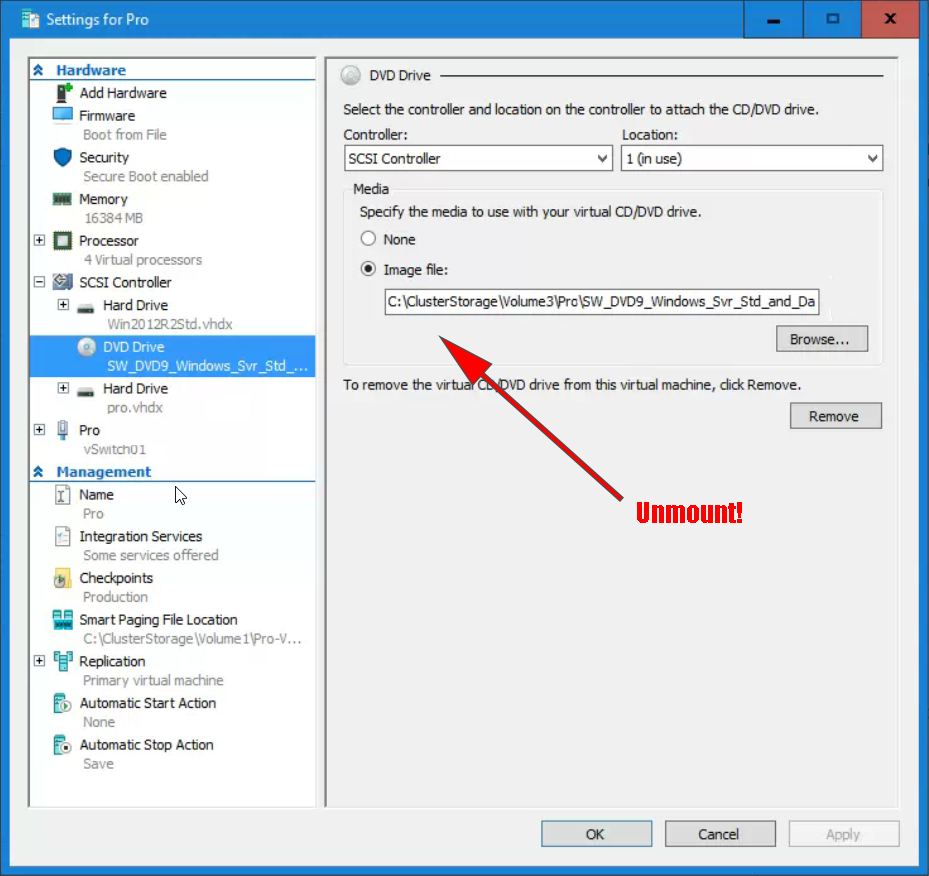Select Add Hardware in the tree
This screenshot has height=876, width=929.
click(123, 93)
